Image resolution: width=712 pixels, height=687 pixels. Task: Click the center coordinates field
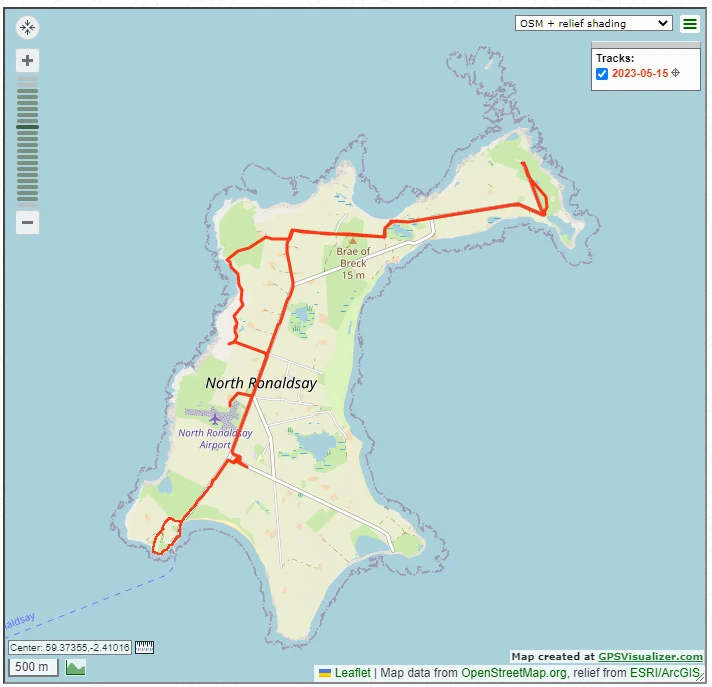coord(70,647)
